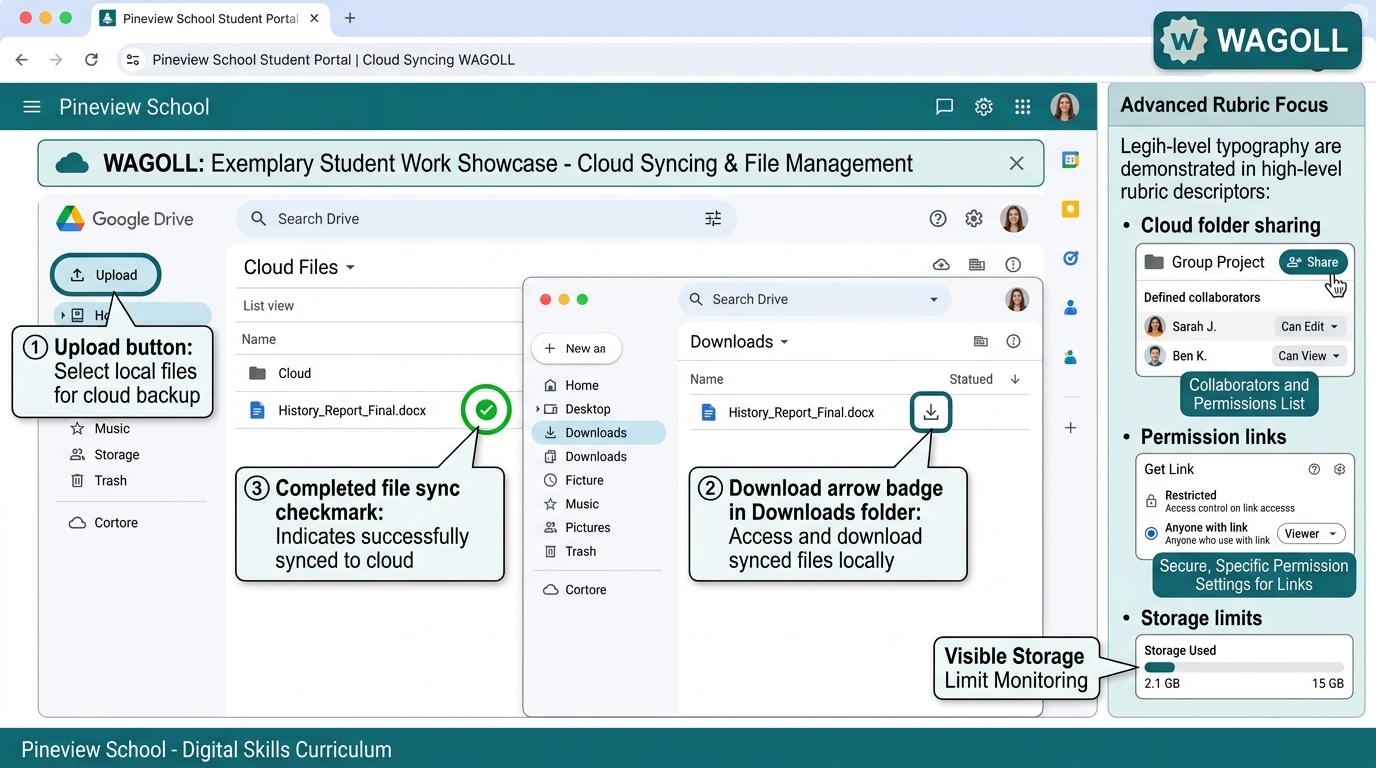Open dropdown arrow in front window search bar
This screenshot has width=1376, height=768.
[934, 299]
